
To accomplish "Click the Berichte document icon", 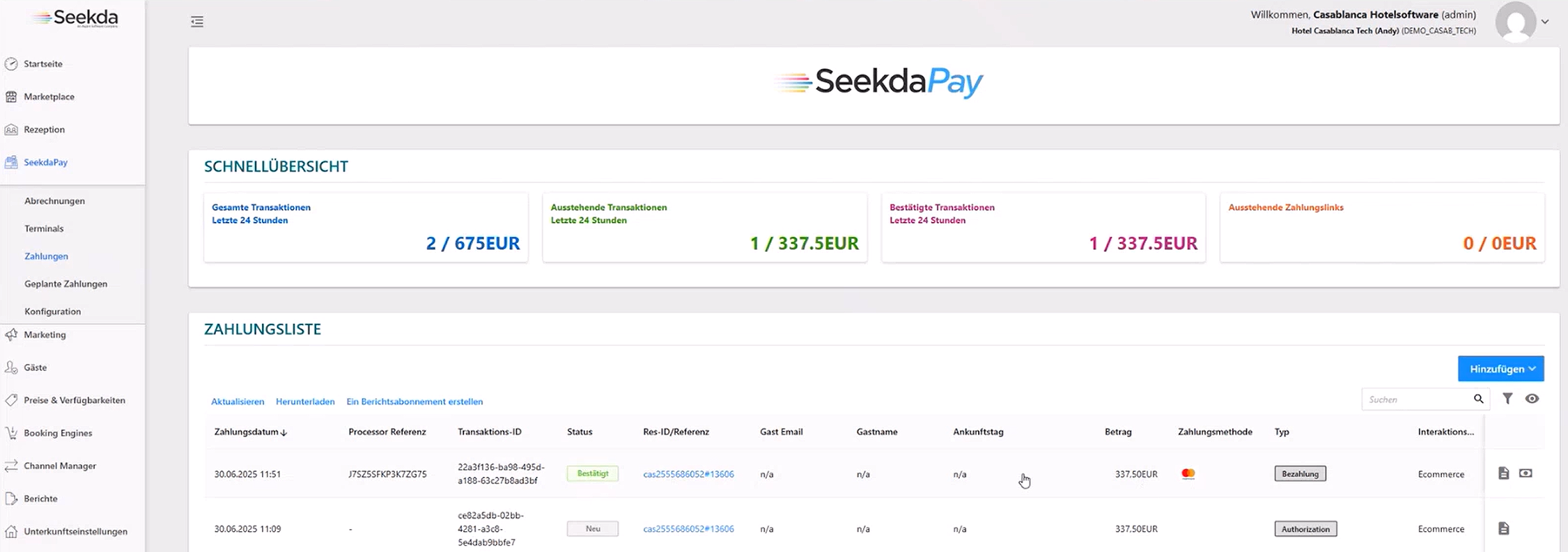I will coord(11,498).
